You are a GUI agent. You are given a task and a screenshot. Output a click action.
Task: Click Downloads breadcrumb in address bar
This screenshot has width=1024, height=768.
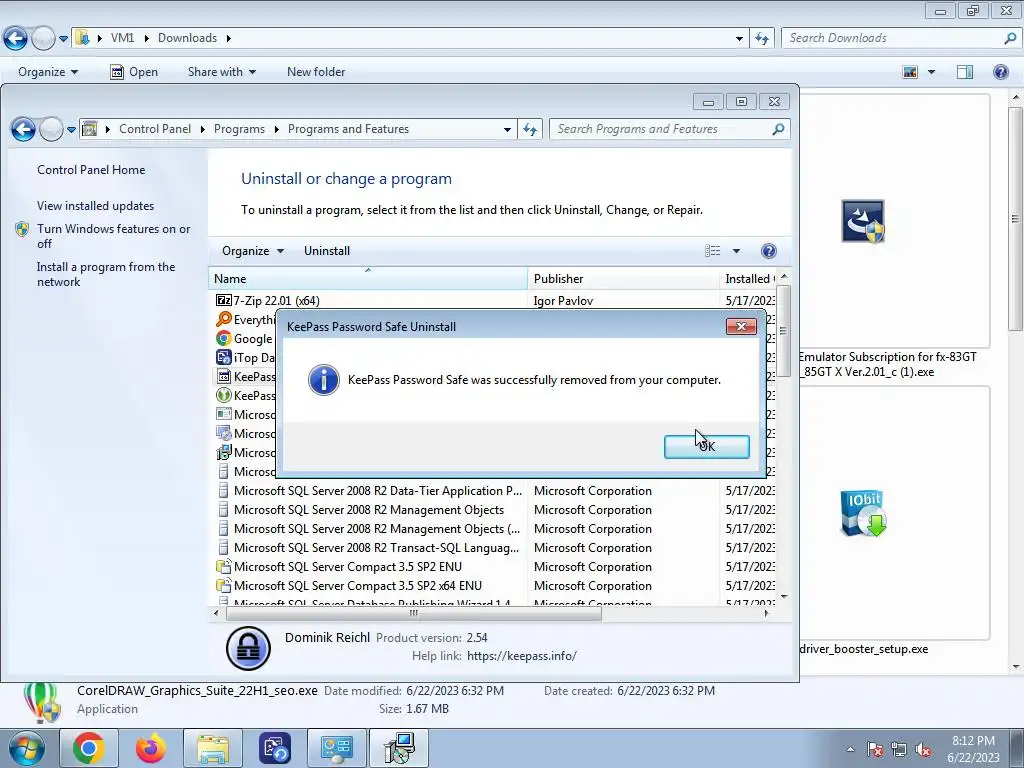tap(187, 38)
